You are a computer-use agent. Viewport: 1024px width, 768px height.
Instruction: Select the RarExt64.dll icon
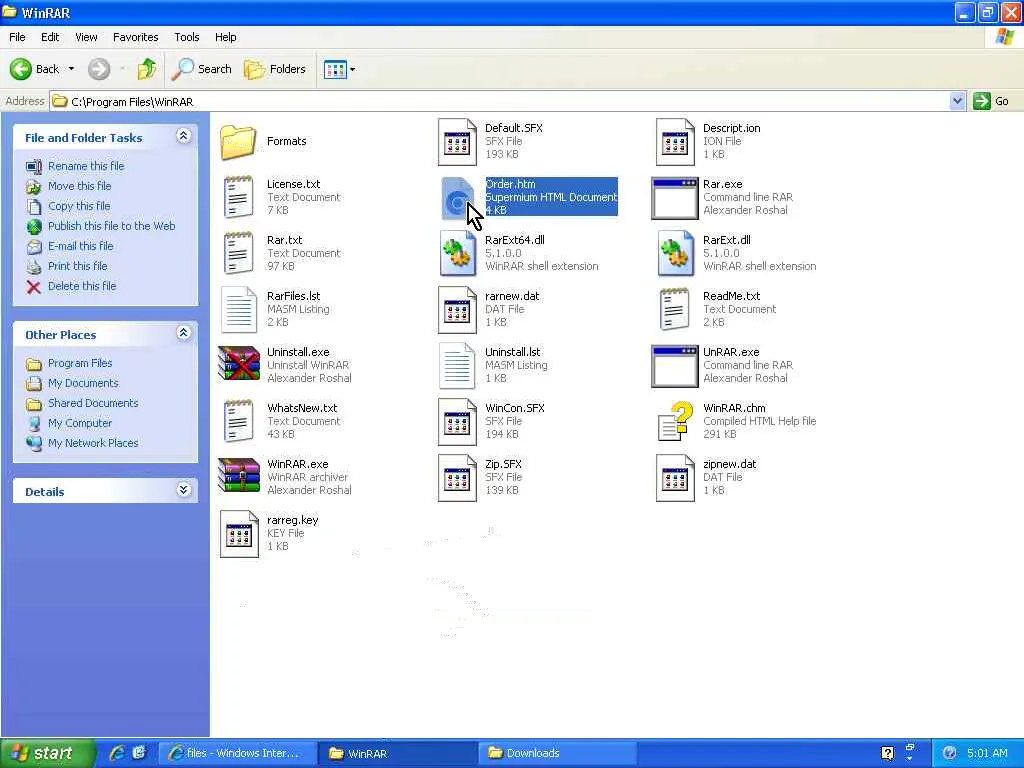[456, 253]
